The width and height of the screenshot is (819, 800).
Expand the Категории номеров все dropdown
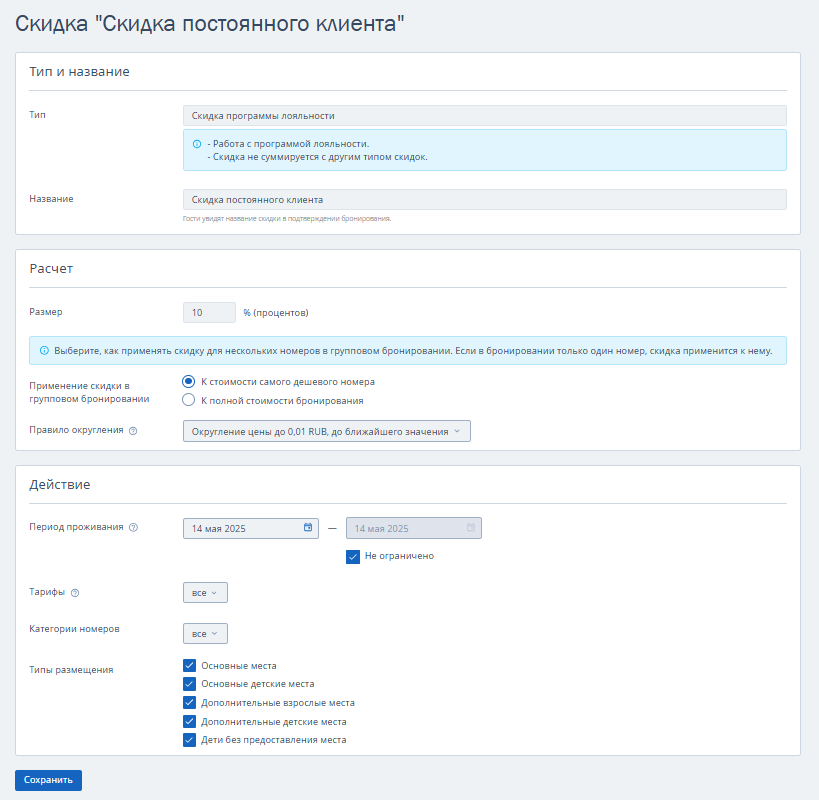click(x=205, y=633)
